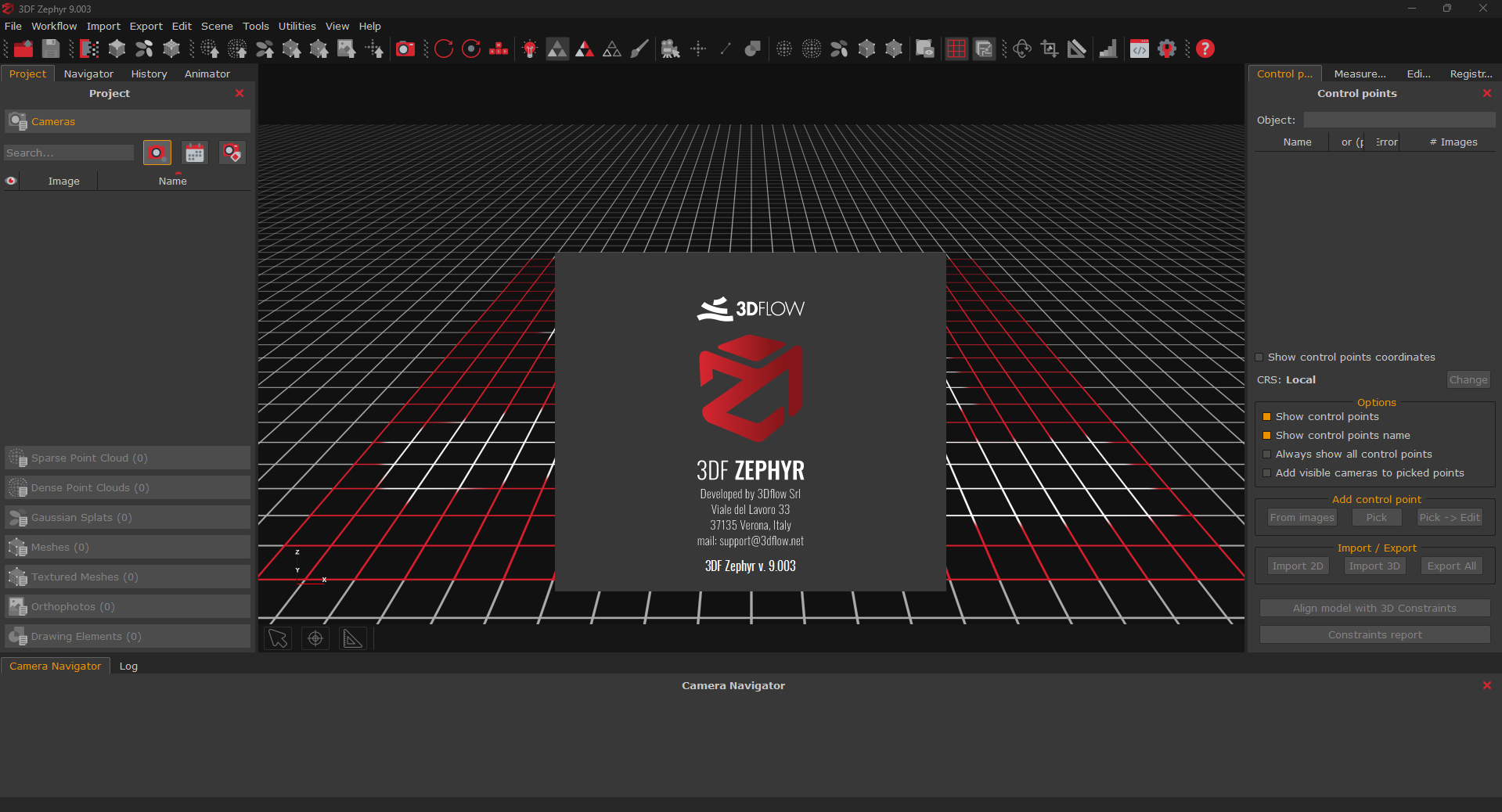Open the Scene menu
The width and height of the screenshot is (1502, 812).
point(217,26)
